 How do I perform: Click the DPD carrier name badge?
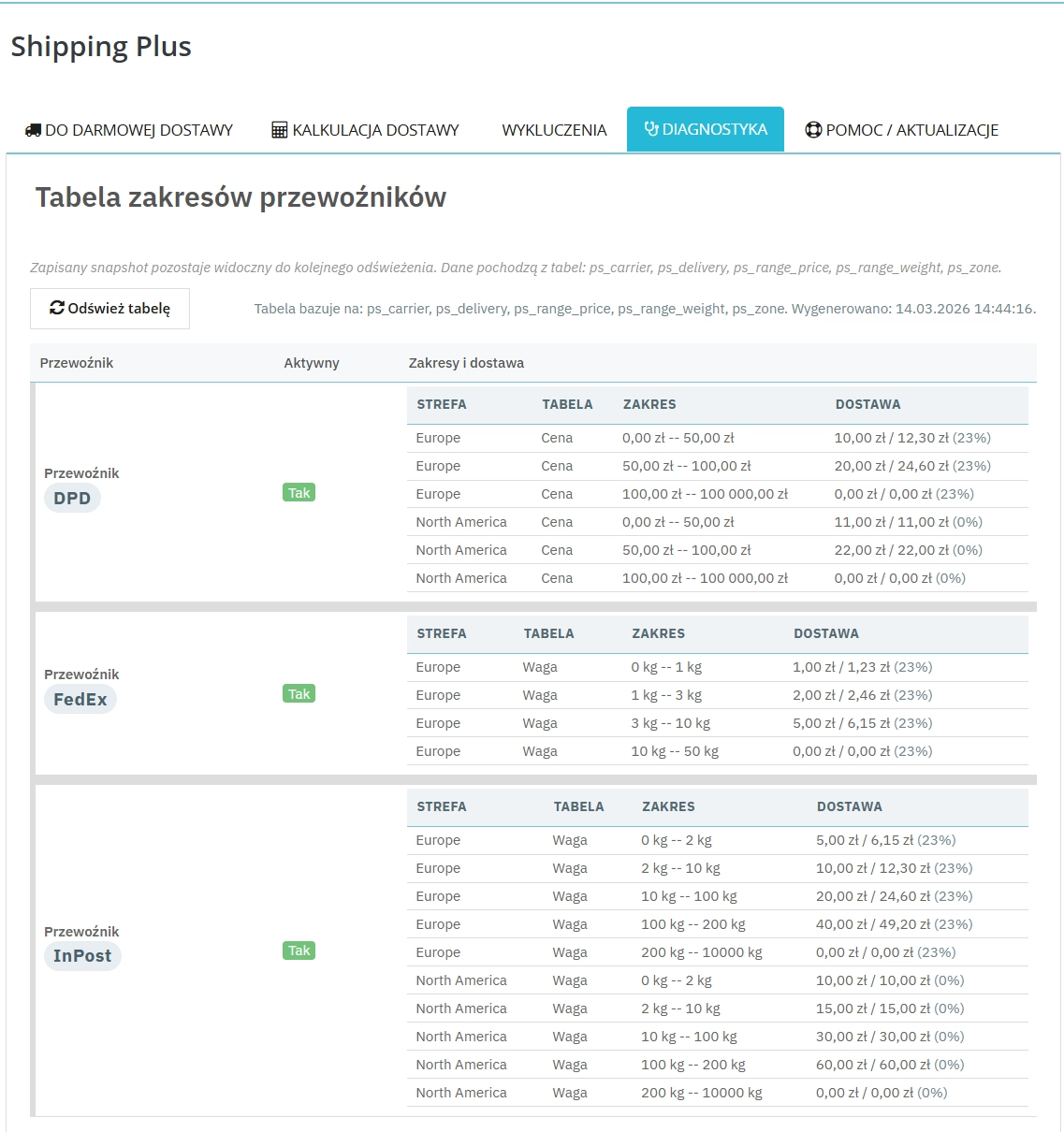72,498
